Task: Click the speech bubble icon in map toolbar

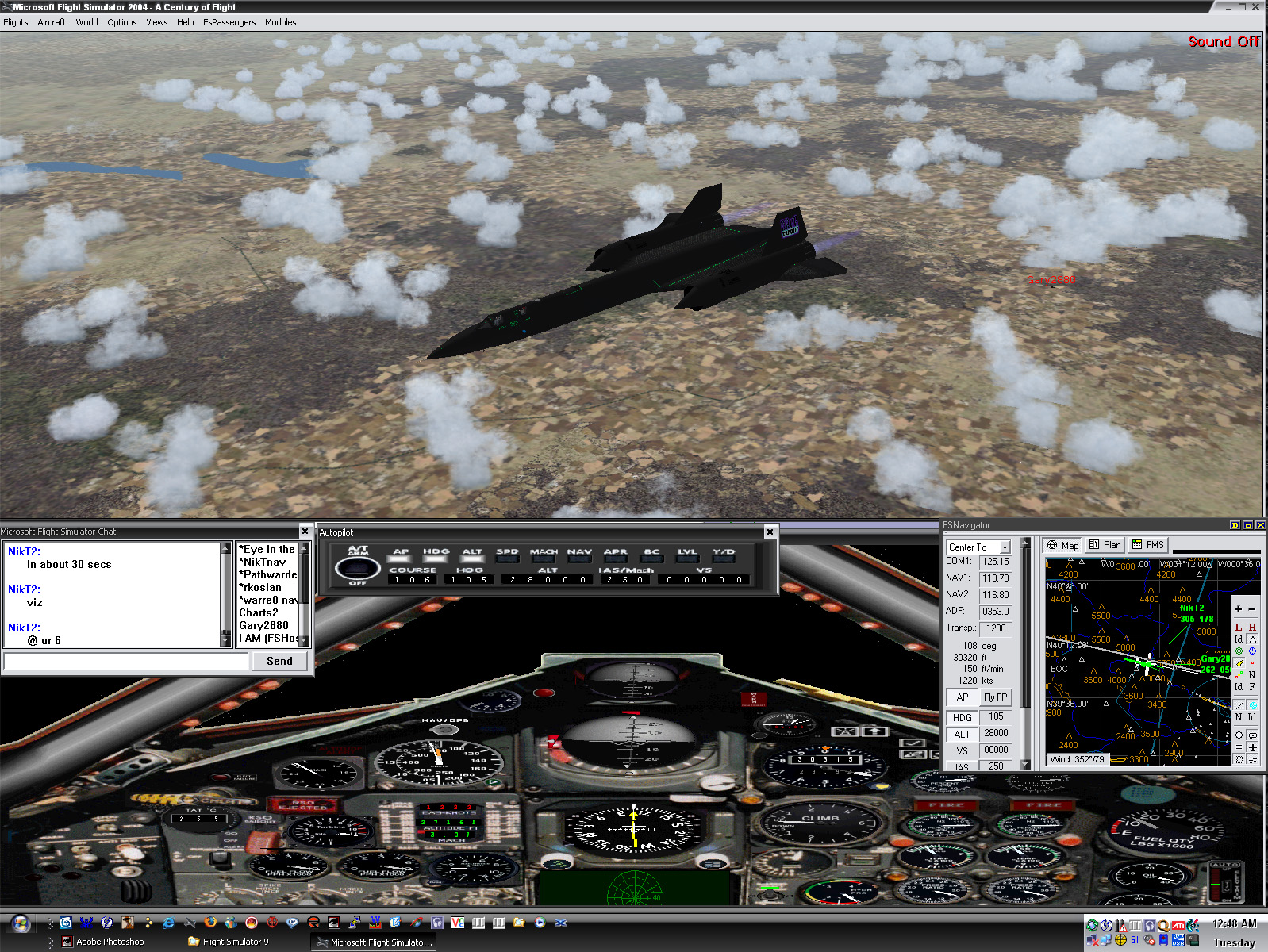Action: 1252,735
